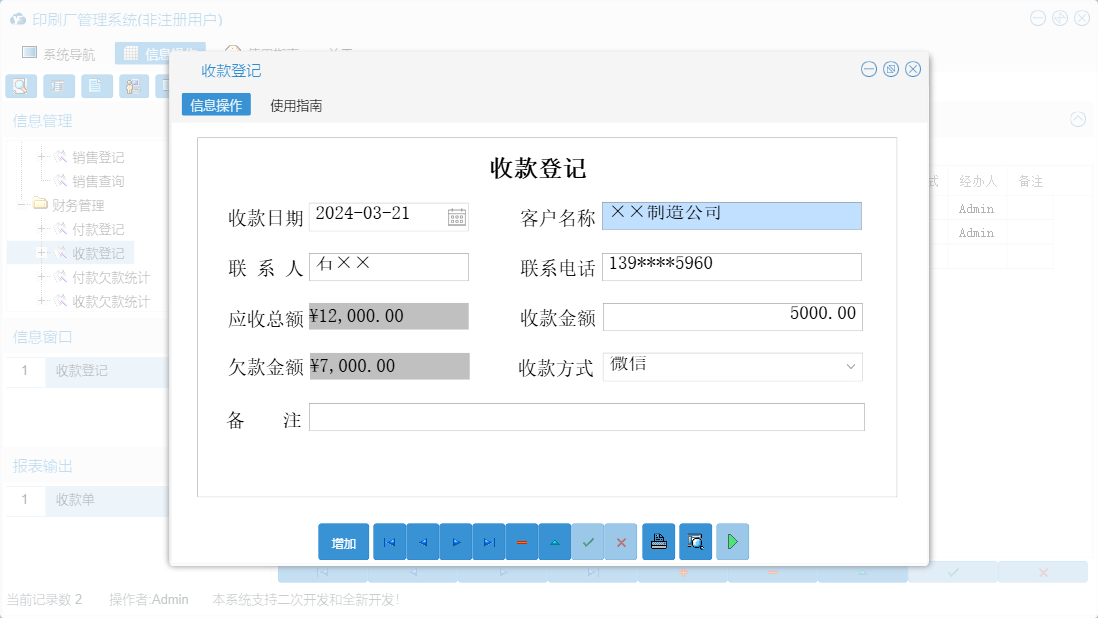This screenshot has height=618, width=1098.
Task: Select the next record arrow icon
Action: coord(455,541)
